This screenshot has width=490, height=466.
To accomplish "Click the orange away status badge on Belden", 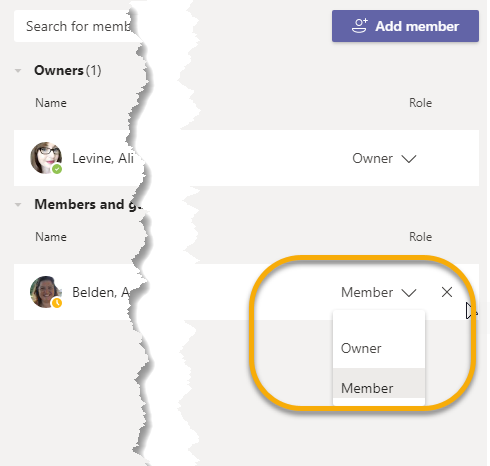I will click(57, 303).
